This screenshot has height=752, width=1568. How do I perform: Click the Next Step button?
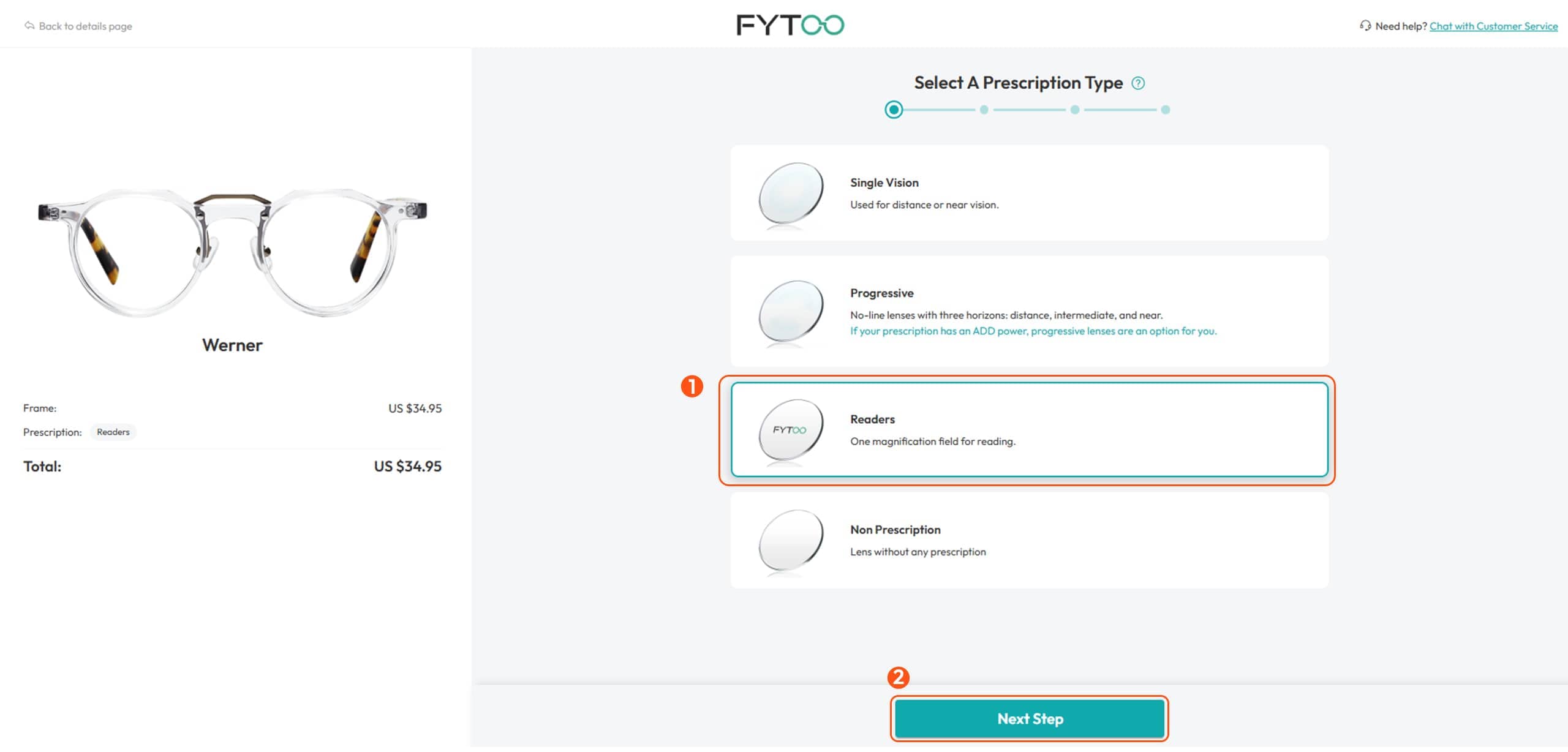click(1029, 719)
